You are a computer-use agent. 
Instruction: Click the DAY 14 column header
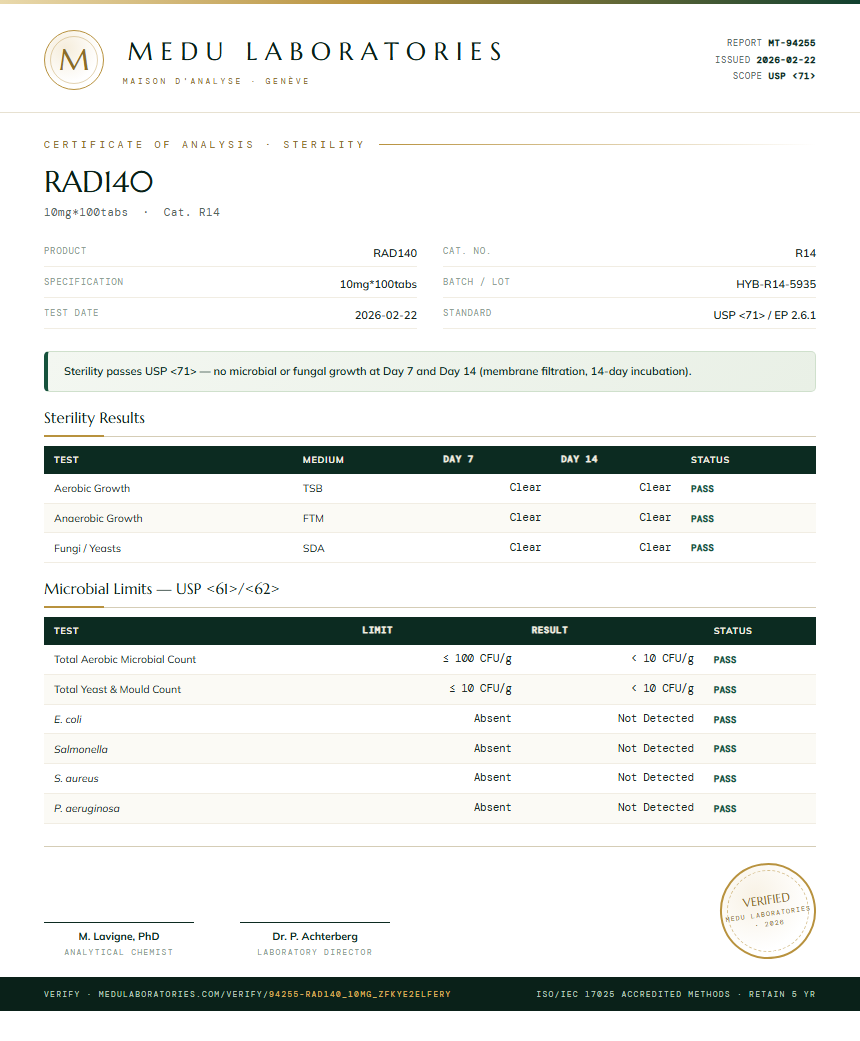point(579,459)
